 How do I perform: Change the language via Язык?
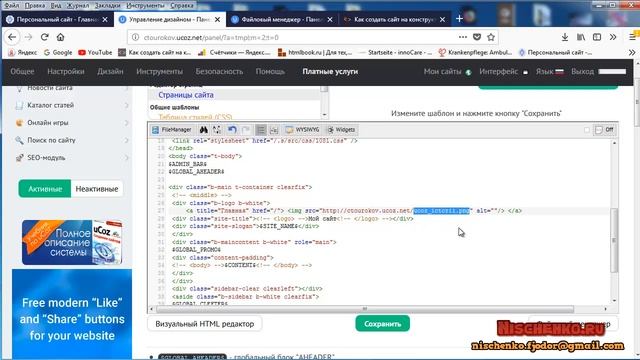pyautogui.click(x=549, y=71)
